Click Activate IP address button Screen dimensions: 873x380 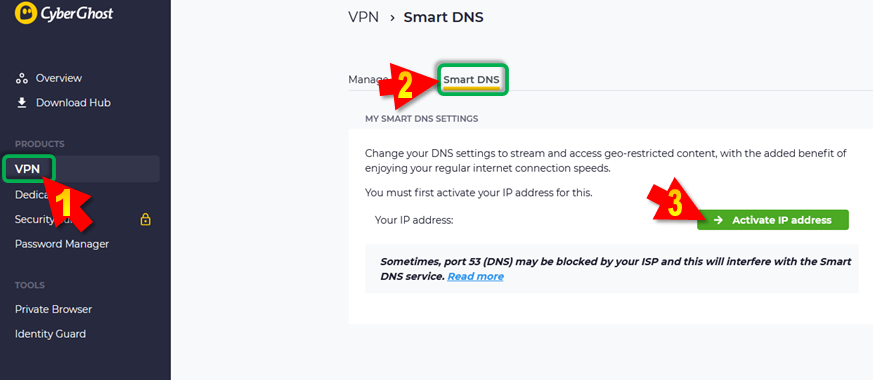pyautogui.click(x=773, y=220)
